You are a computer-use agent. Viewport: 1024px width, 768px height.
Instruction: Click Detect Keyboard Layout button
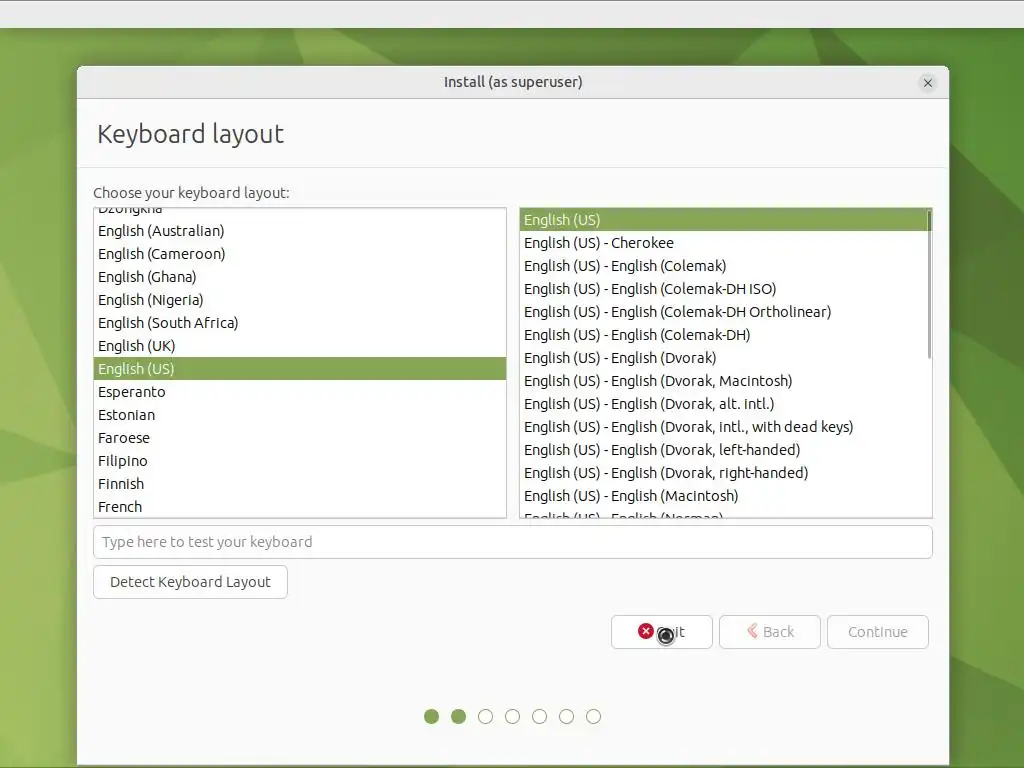pos(190,582)
